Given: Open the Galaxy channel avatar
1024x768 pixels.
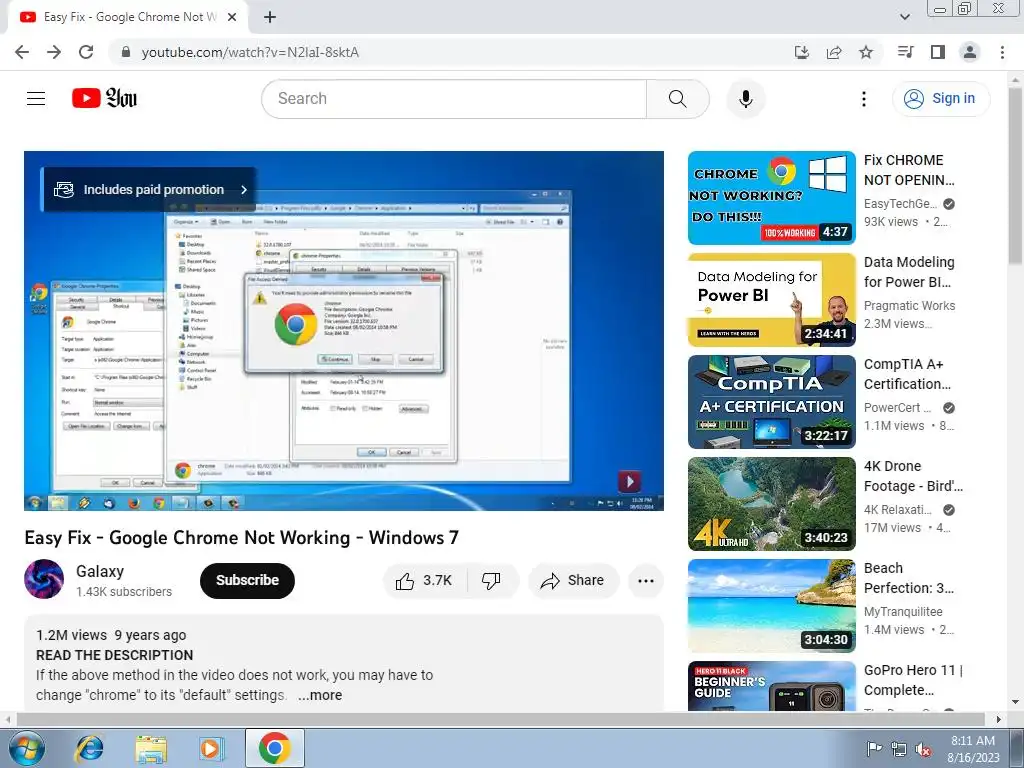Looking at the screenshot, I should coord(44,579).
